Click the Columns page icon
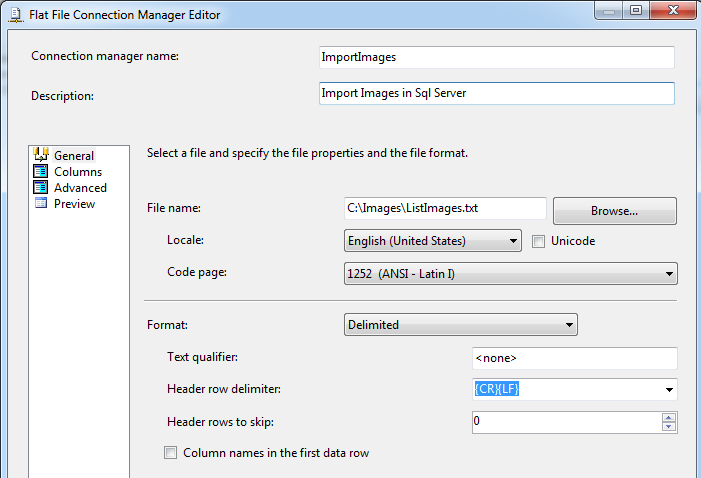Image resolution: width=701 pixels, height=478 pixels. pyautogui.click(x=41, y=171)
